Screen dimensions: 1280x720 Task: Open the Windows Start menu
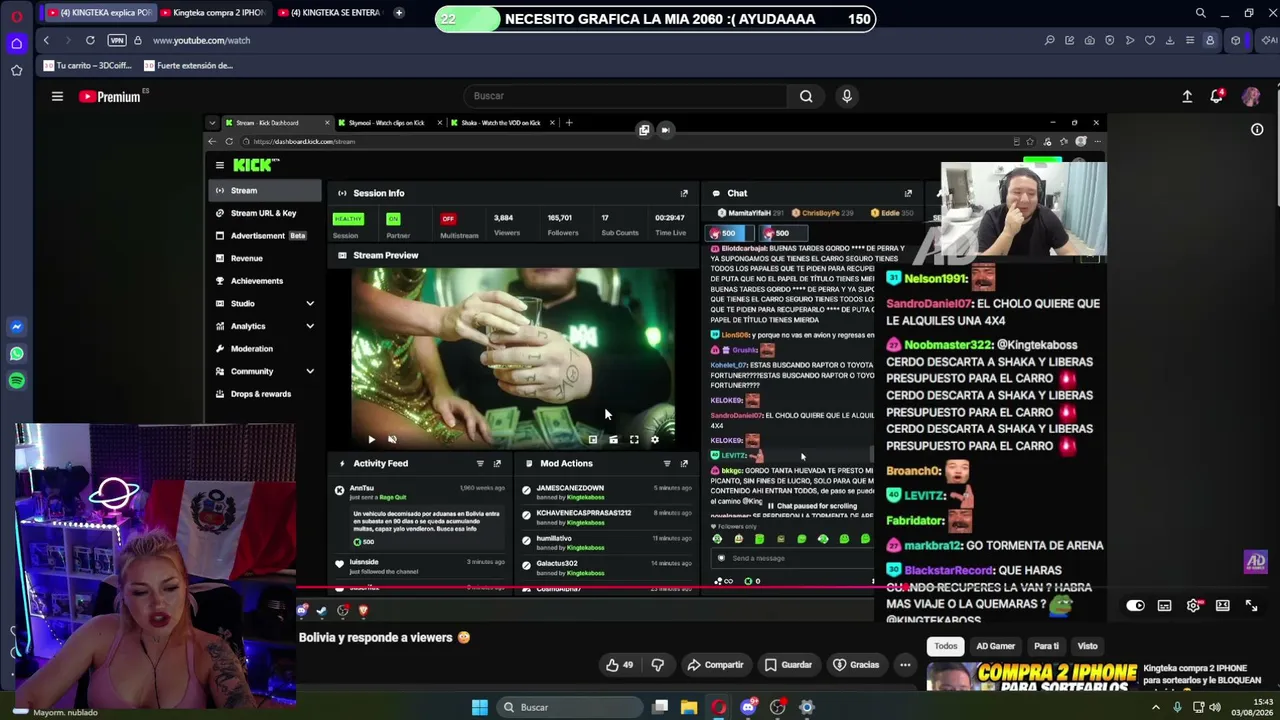point(480,707)
